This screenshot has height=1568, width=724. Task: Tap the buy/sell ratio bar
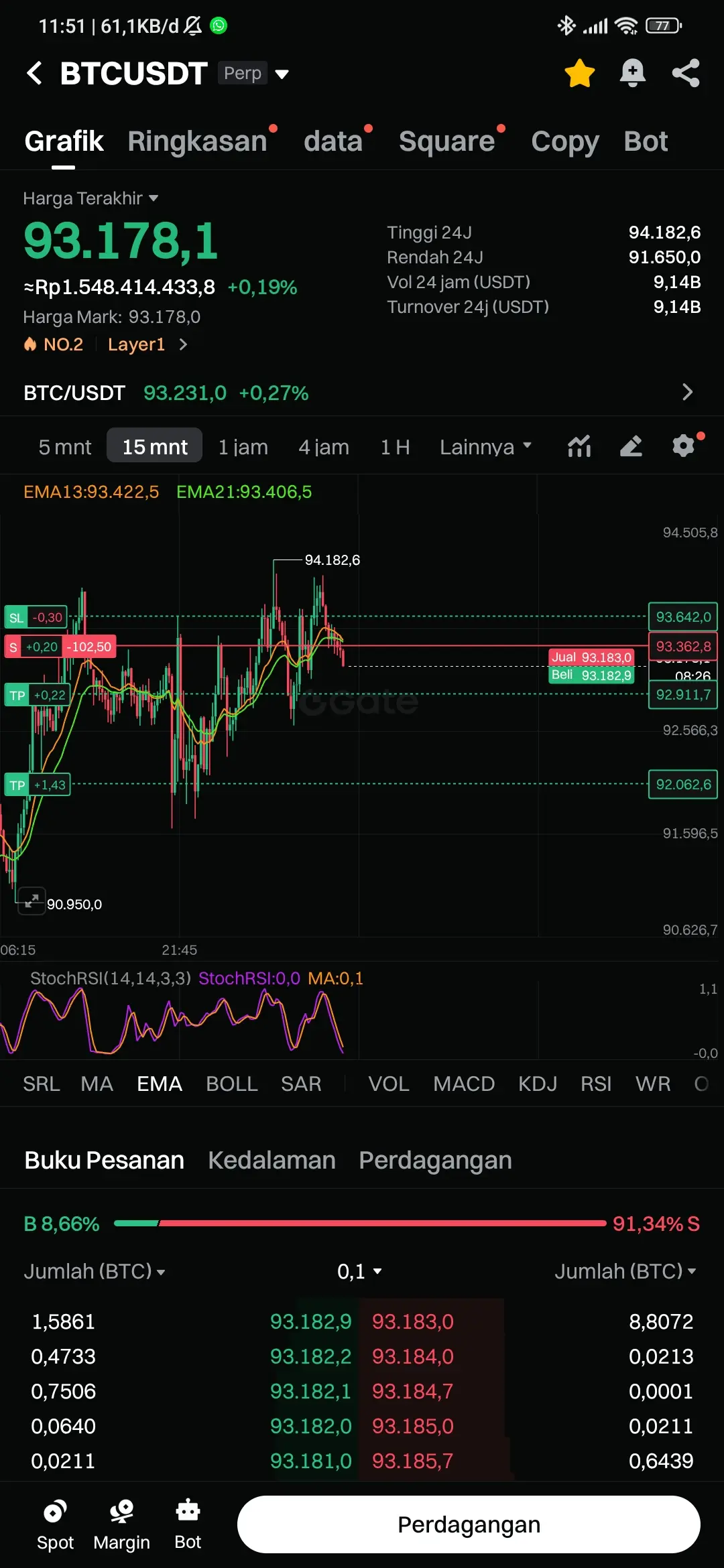[x=360, y=1224]
